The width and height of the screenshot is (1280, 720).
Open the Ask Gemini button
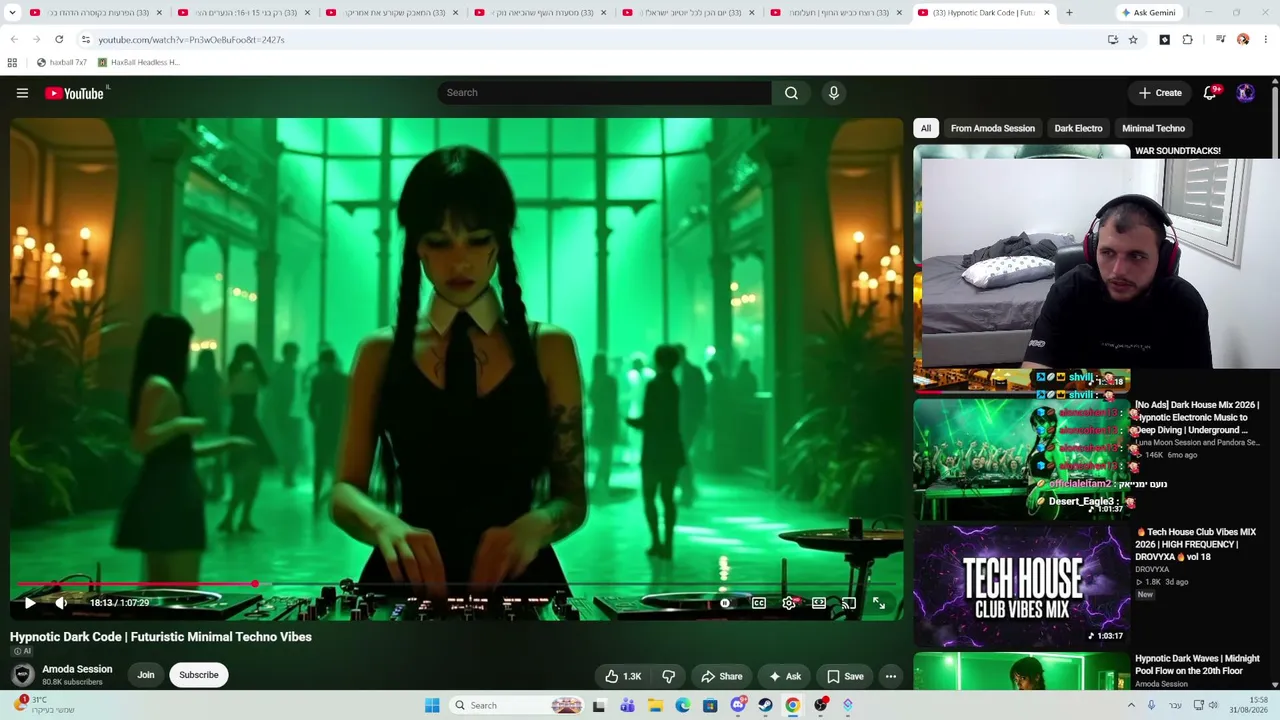coord(1148,13)
